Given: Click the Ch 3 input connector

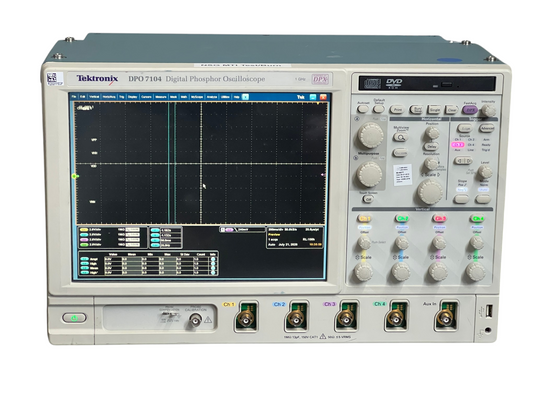Looking at the screenshot, I should pyautogui.click(x=346, y=318).
